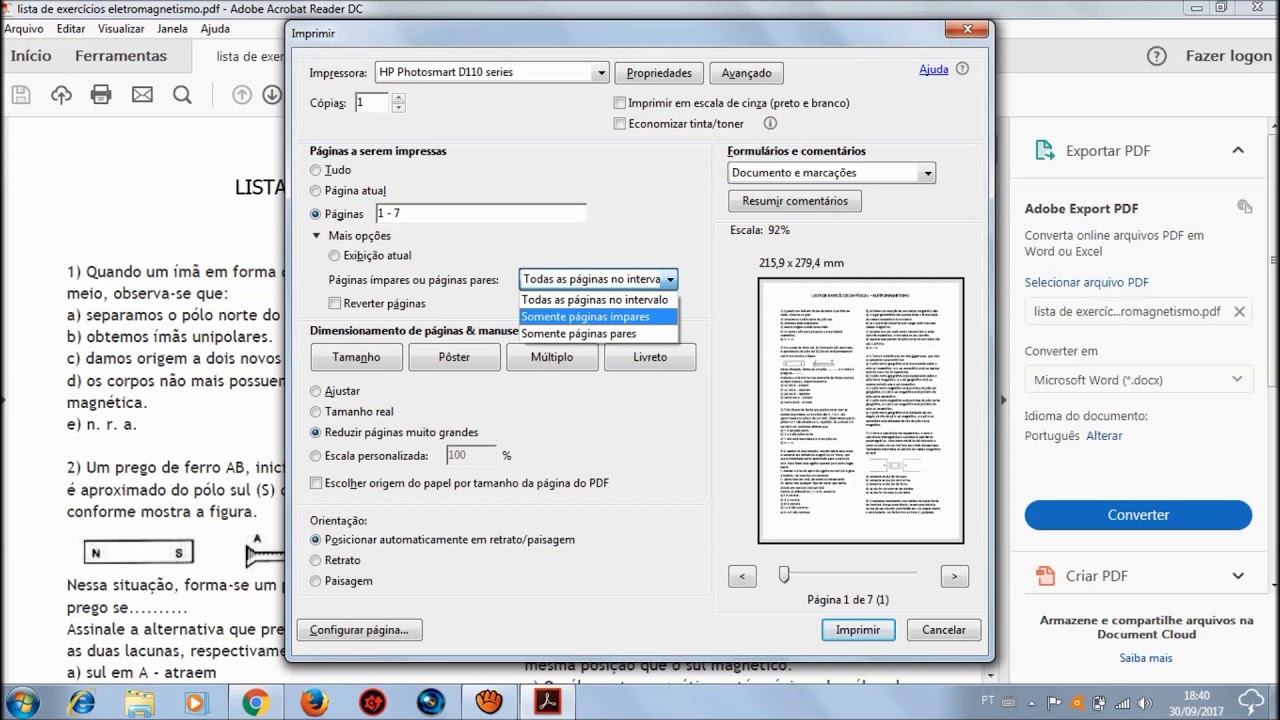This screenshot has width=1280, height=720.
Task: Open Internet Explorer from taskbar
Action: [81, 702]
